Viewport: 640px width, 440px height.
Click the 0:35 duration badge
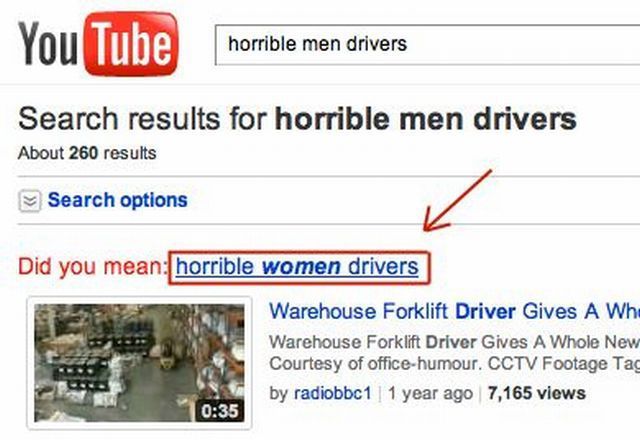220,411
